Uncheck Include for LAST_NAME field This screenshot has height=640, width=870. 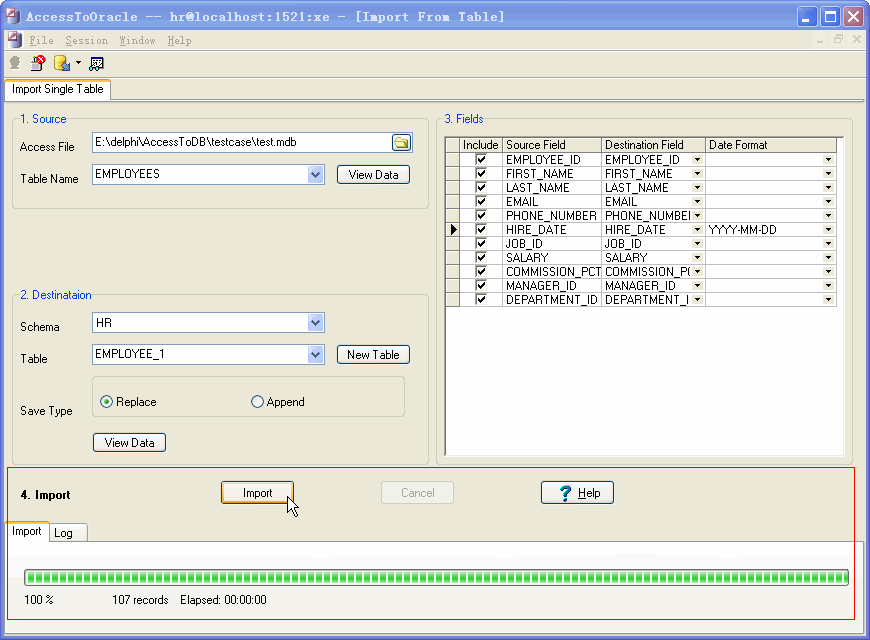481,188
